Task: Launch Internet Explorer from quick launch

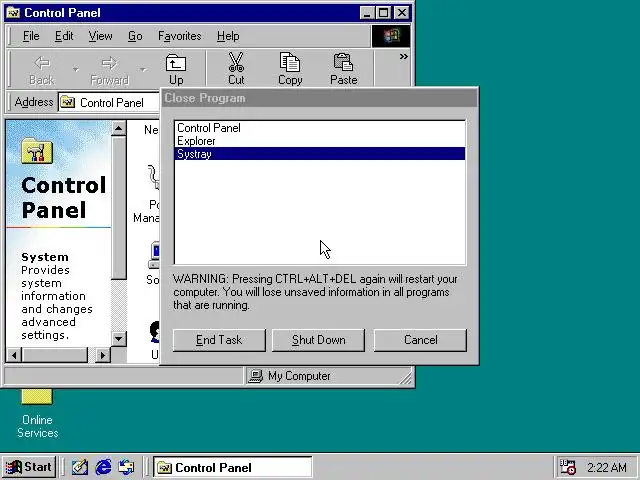Action: [103, 467]
